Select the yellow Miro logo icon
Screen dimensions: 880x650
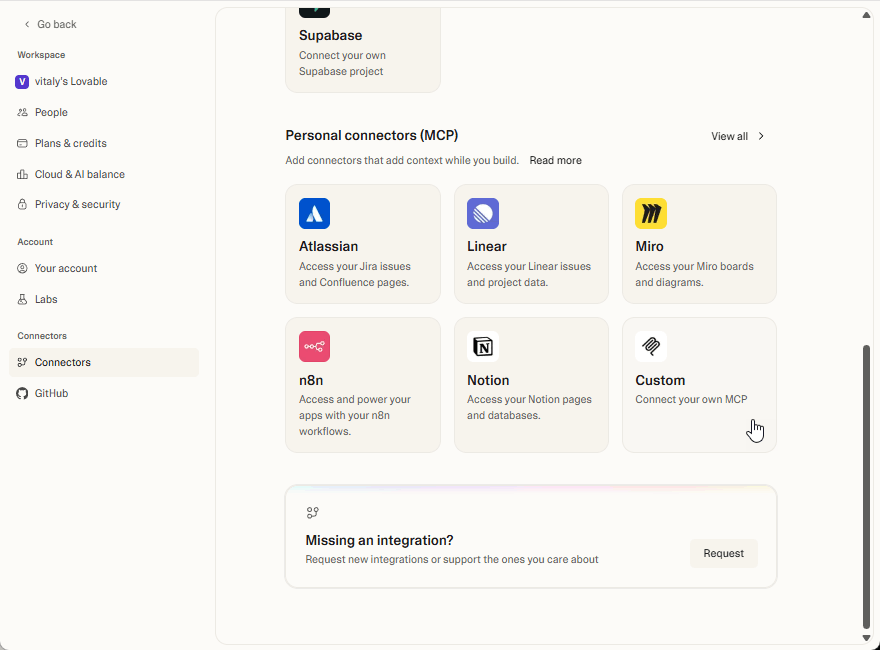(x=650, y=213)
